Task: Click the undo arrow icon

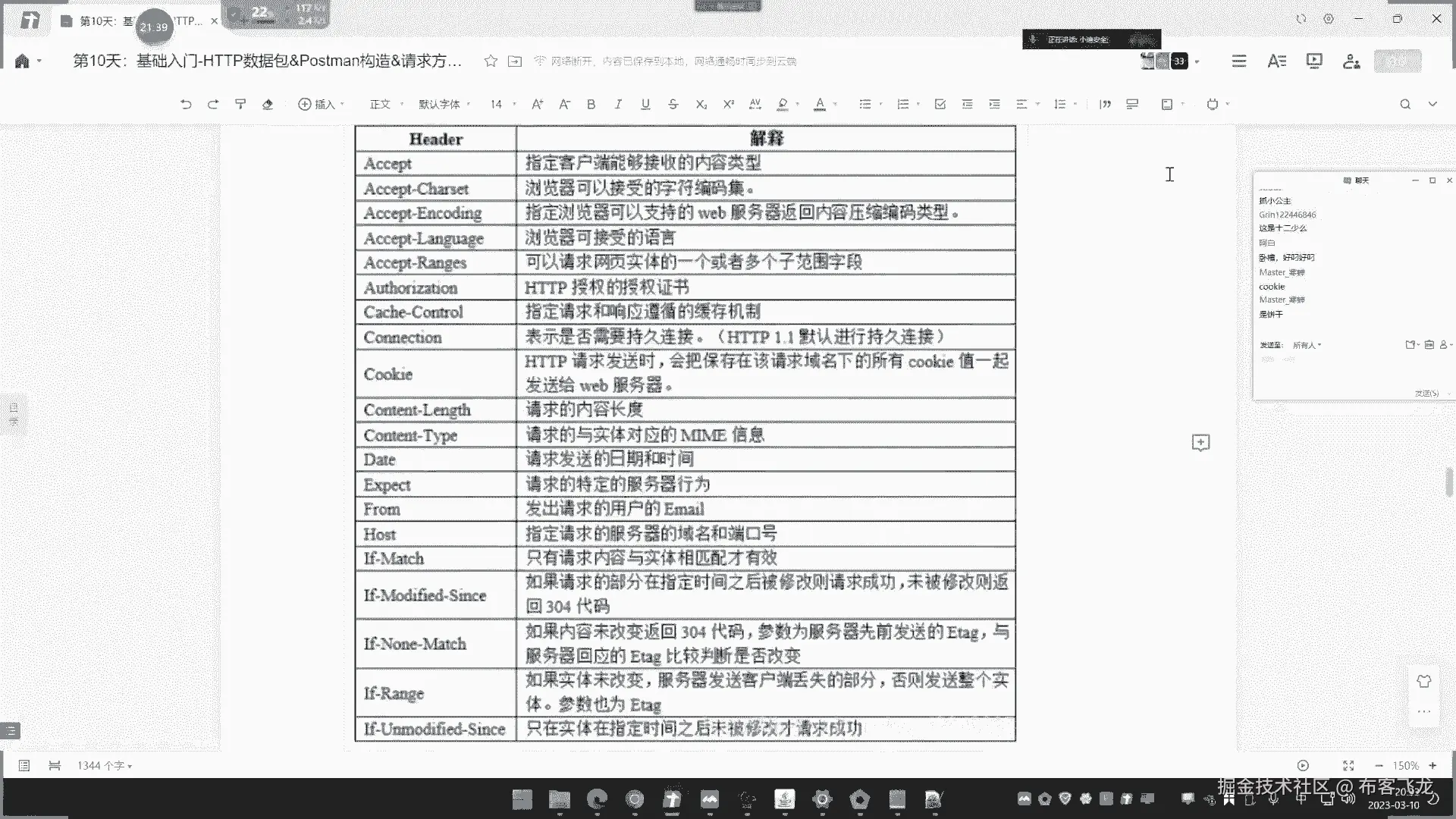Action: coord(186,104)
